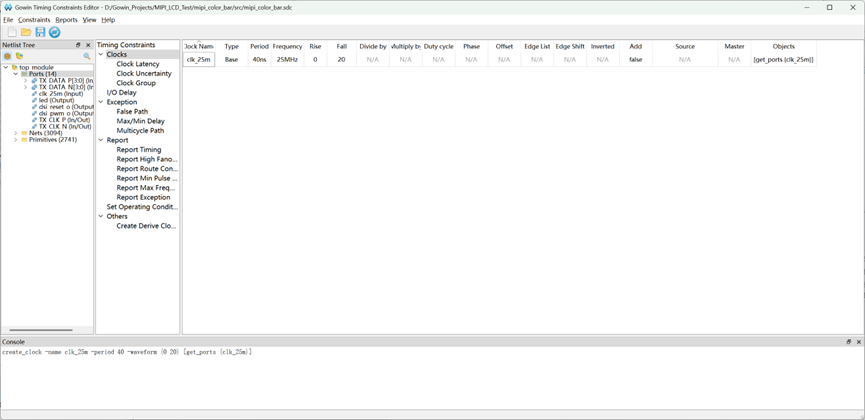
Task: Select Report Exception item
Action: [143, 197]
